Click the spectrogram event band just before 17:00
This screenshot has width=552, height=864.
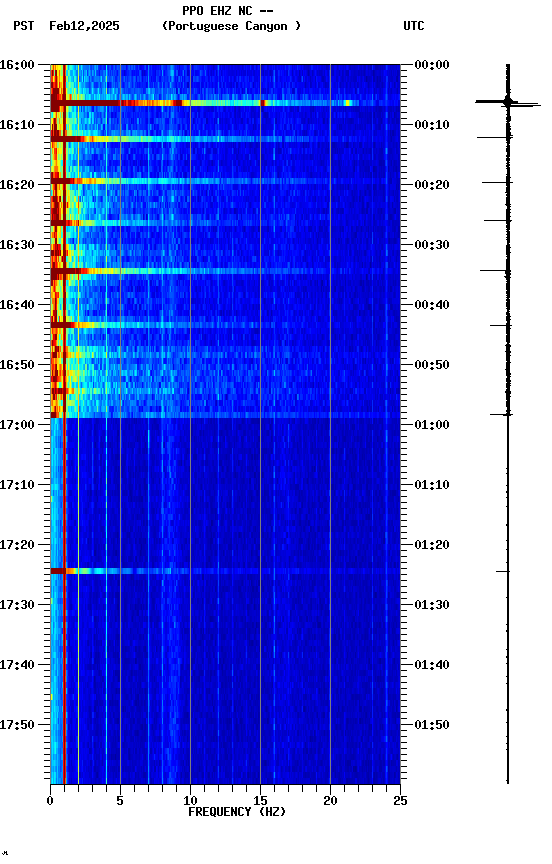pos(225,415)
